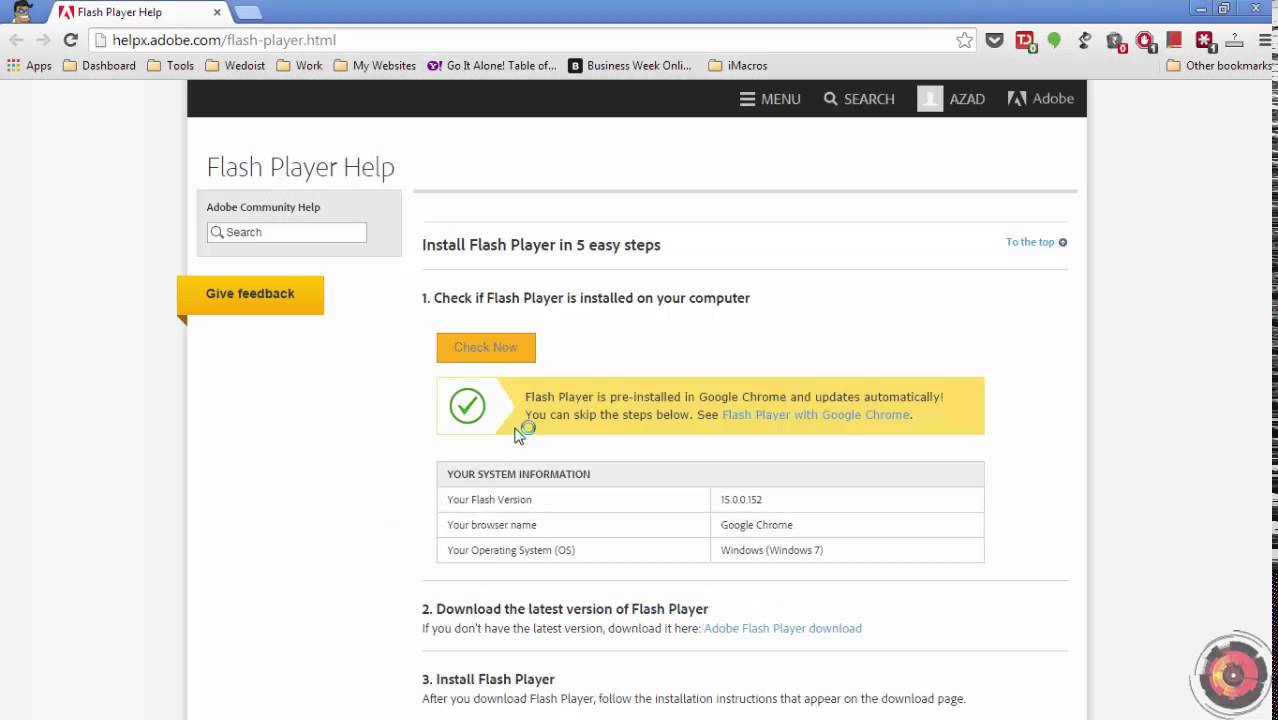This screenshot has height=720, width=1278.
Task: Open the Work bookmarks folder
Action: (x=299, y=66)
